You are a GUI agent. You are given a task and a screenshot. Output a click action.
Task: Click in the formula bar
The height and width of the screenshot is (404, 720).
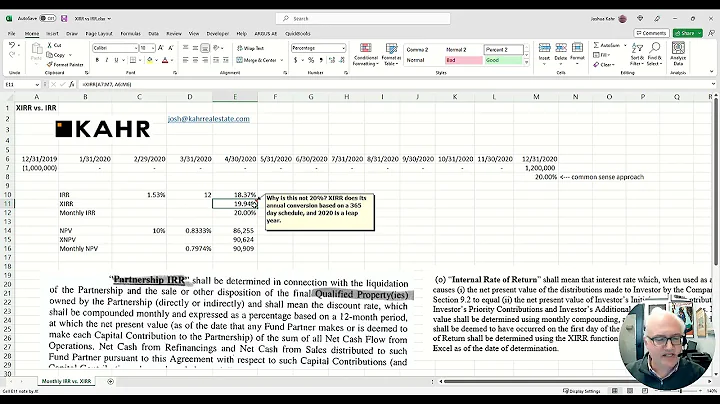pos(395,84)
